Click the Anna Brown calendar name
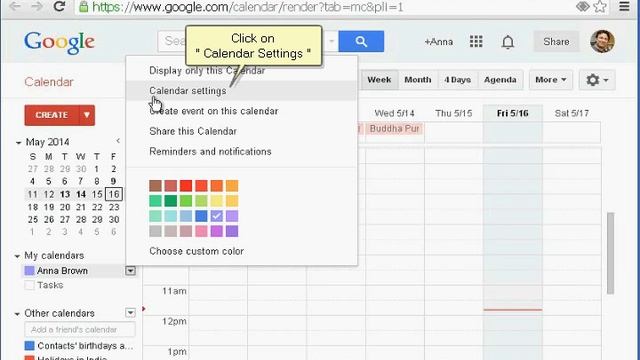The width and height of the screenshot is (640, 360). 62,271
